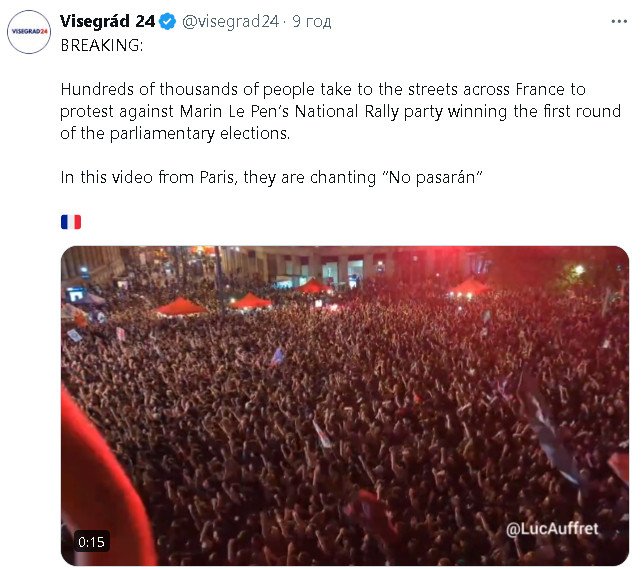Click the rightmost red tent in video
Screen dimensions: 643x569
pos(469,286)
